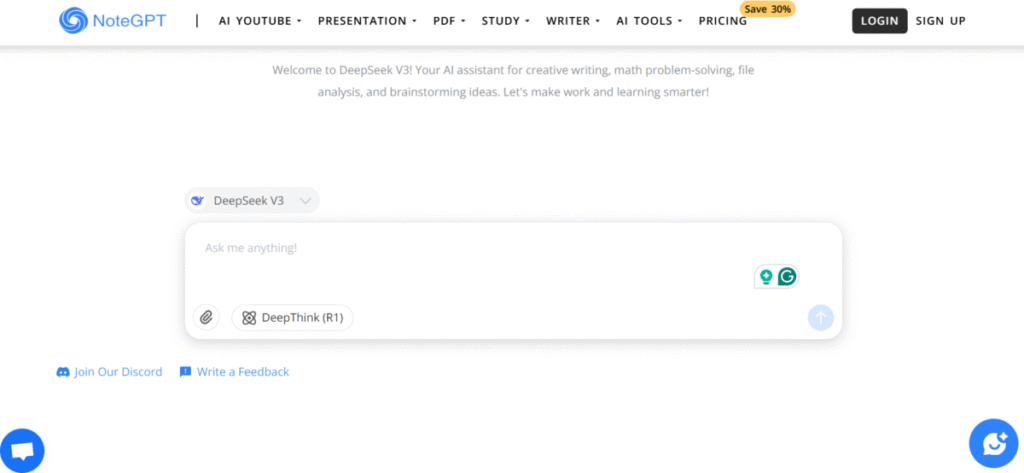Click the NoteGPT swirl logo
Image resolution: width=1024 pixels, height=473 pixels.
click(72, 20)
